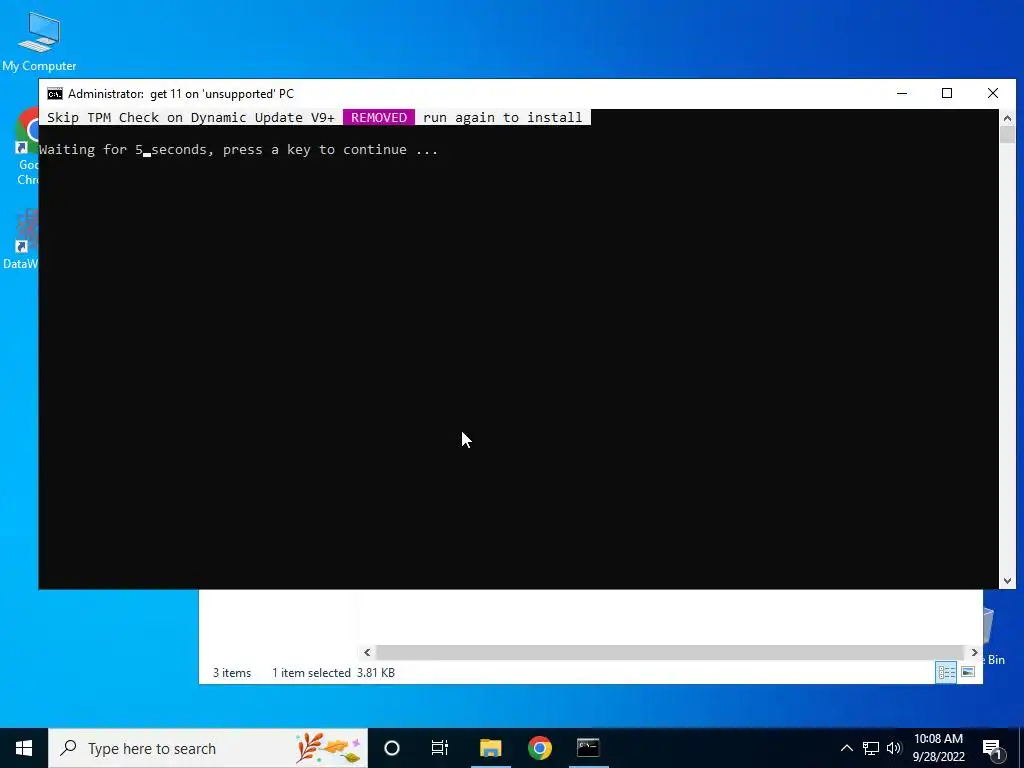Open the Google Chrome desktop shortcut
The image size is (1024, 768).
click(26, 147)
